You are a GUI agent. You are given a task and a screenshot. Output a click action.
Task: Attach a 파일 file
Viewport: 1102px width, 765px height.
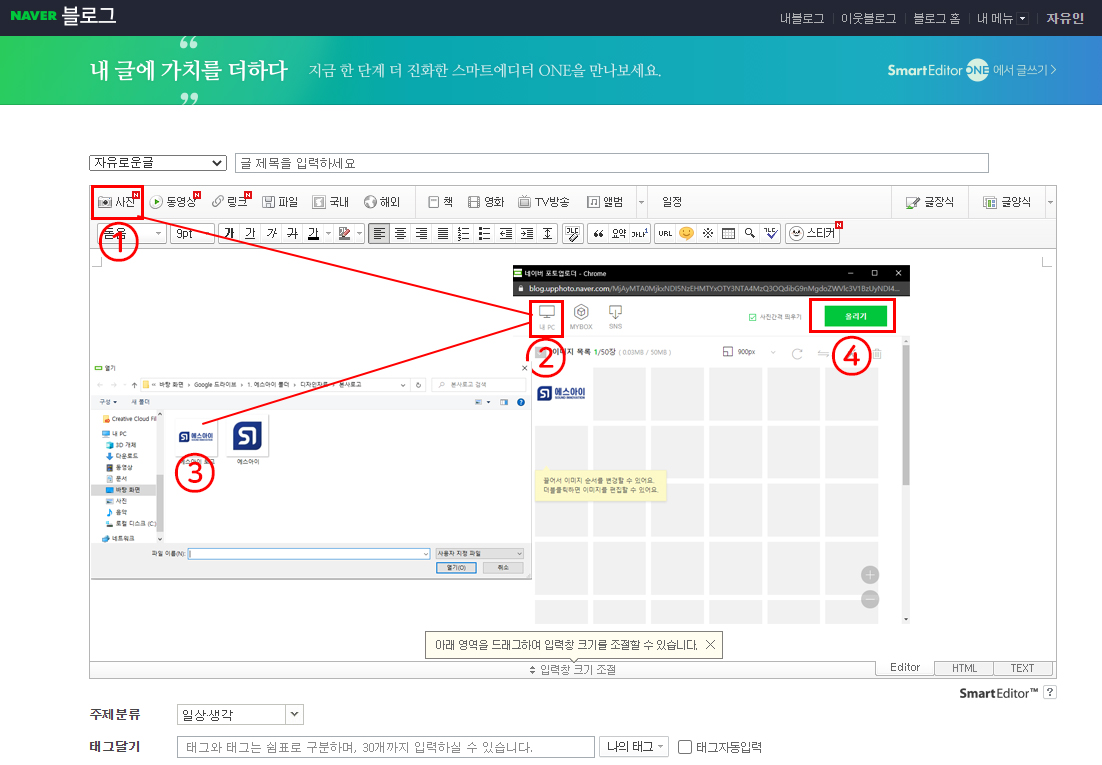pyautogui.click(x=280, y=202)
